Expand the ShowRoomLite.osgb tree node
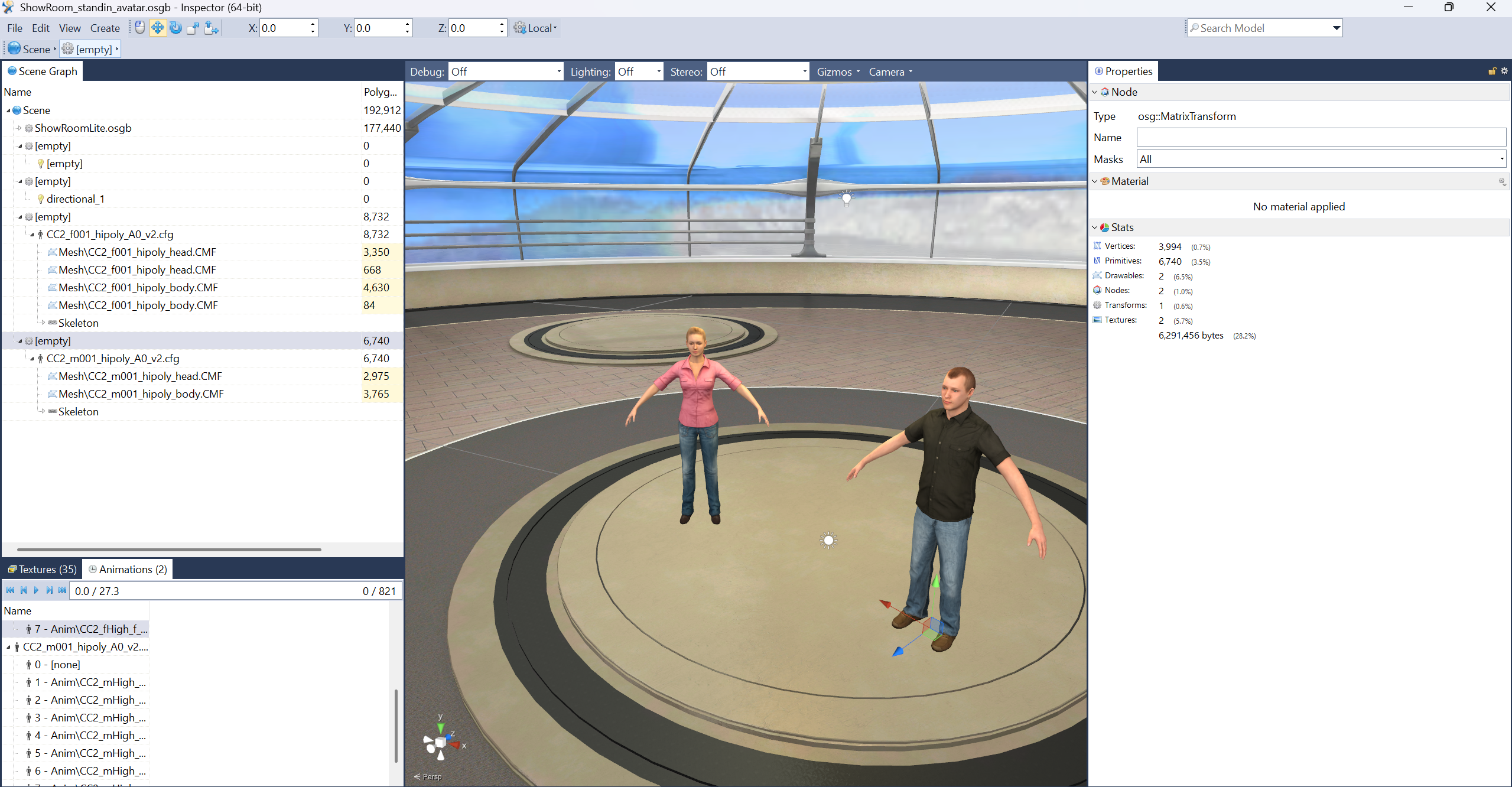The height and width of the screenshot is (787, 1512). coord(18,128)
